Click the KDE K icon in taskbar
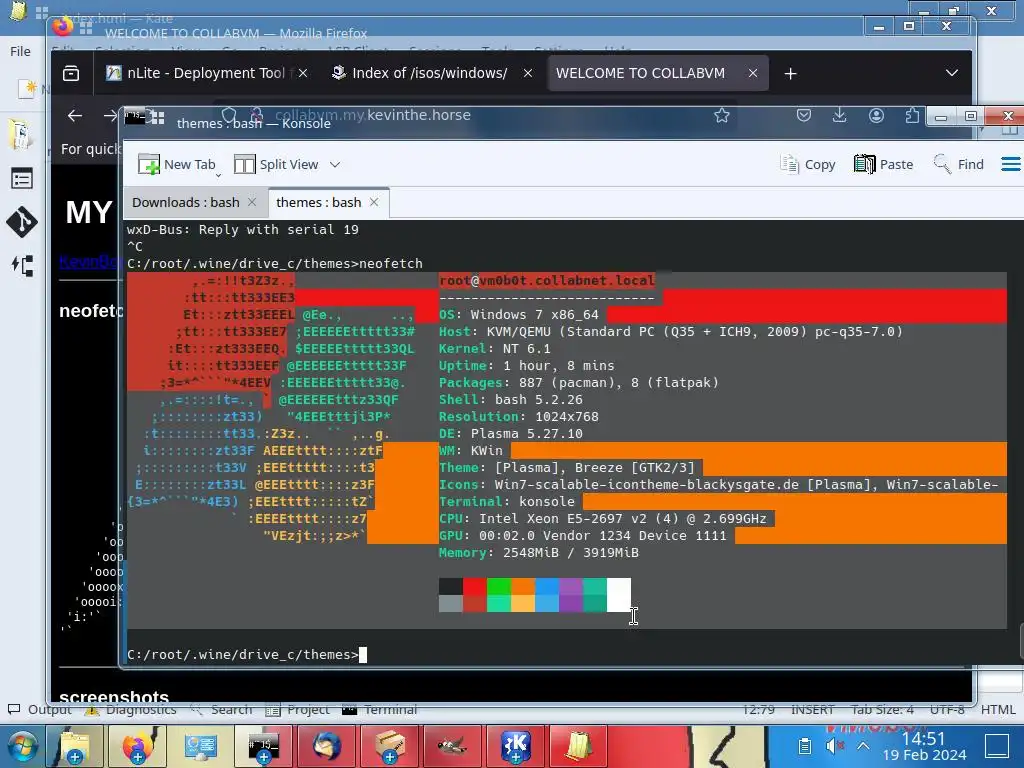The height and width of the screenshot is (768, 1024). point(516,746)
